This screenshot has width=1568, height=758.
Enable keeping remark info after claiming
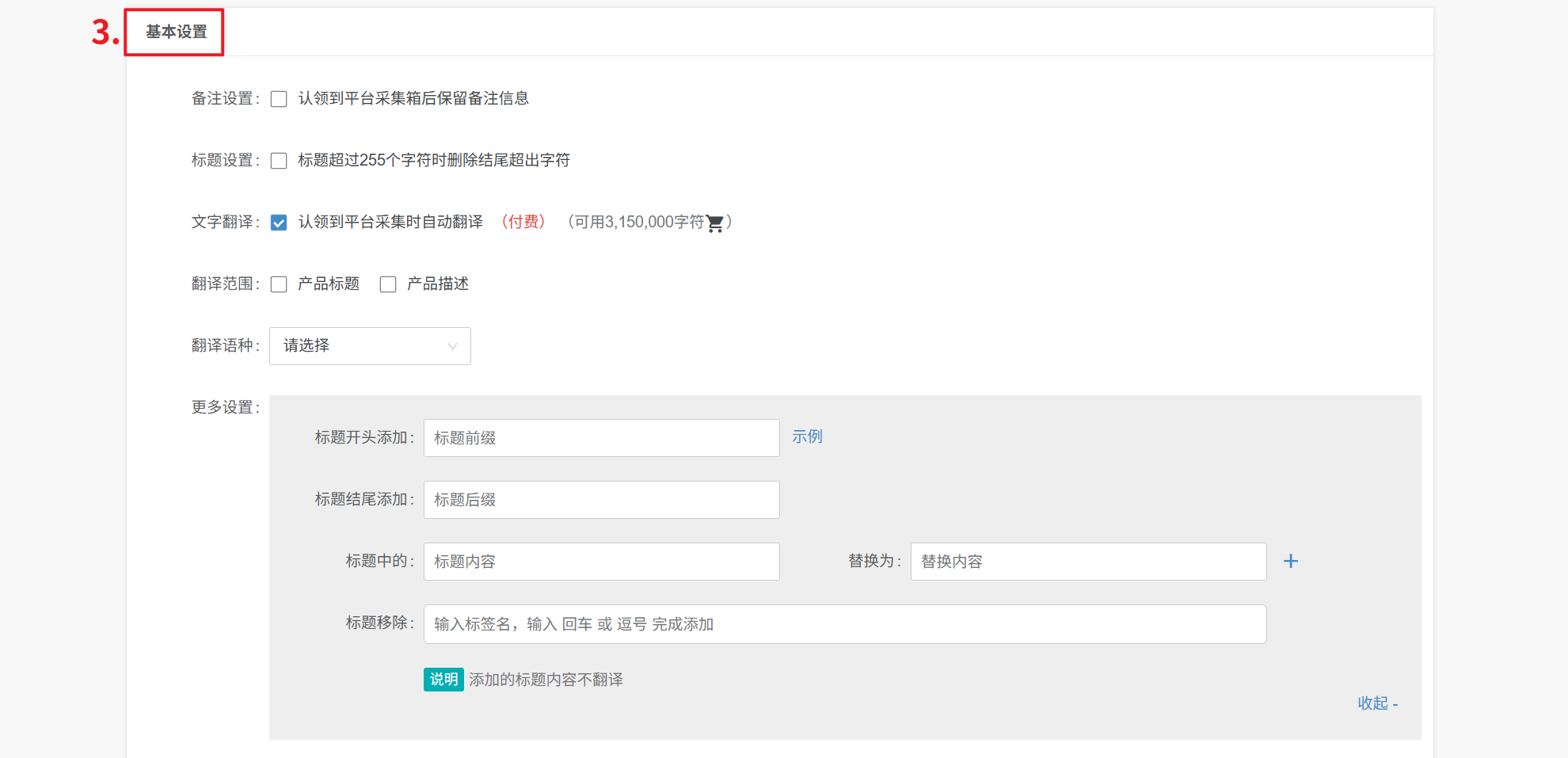(279, 99)
